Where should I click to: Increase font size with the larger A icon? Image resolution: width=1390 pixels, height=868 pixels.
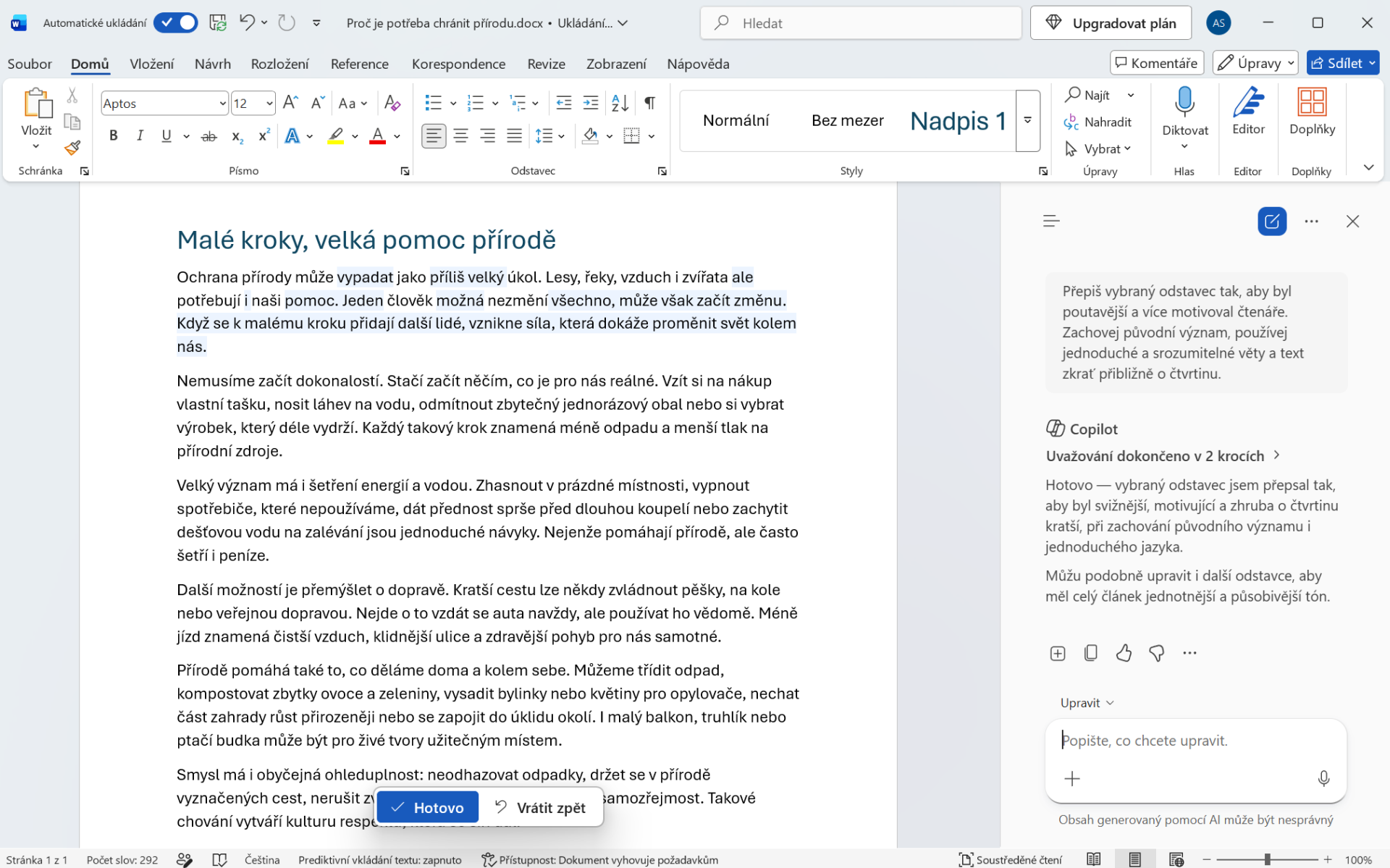(x=290, y=103)
